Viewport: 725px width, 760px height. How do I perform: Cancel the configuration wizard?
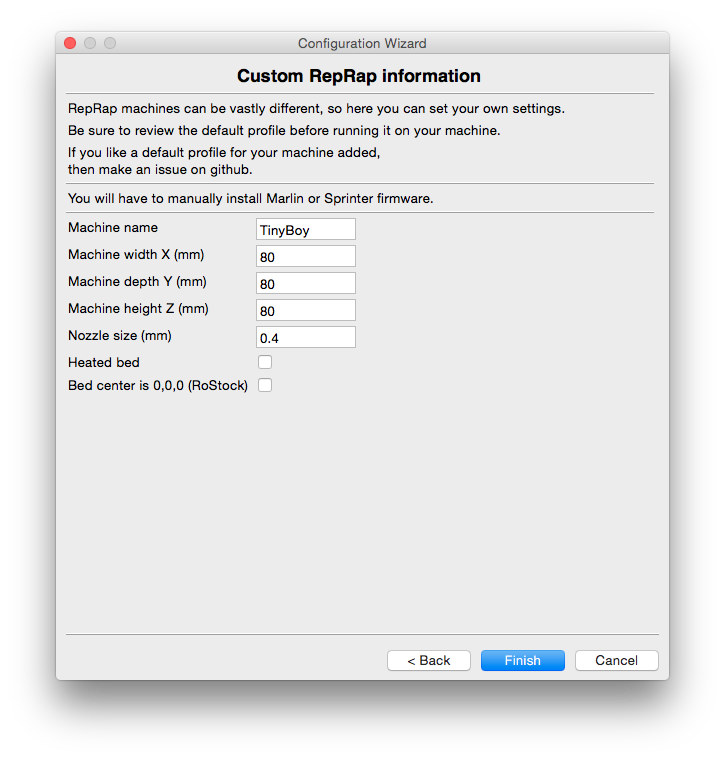coord(616,660)
